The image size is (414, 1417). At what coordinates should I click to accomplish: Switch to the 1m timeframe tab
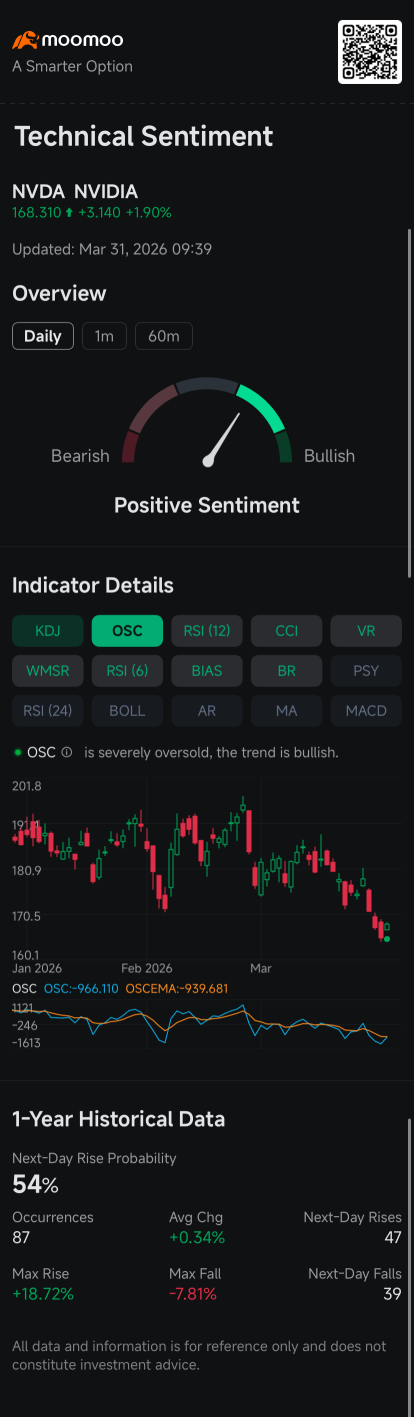(x=104, y=336)
